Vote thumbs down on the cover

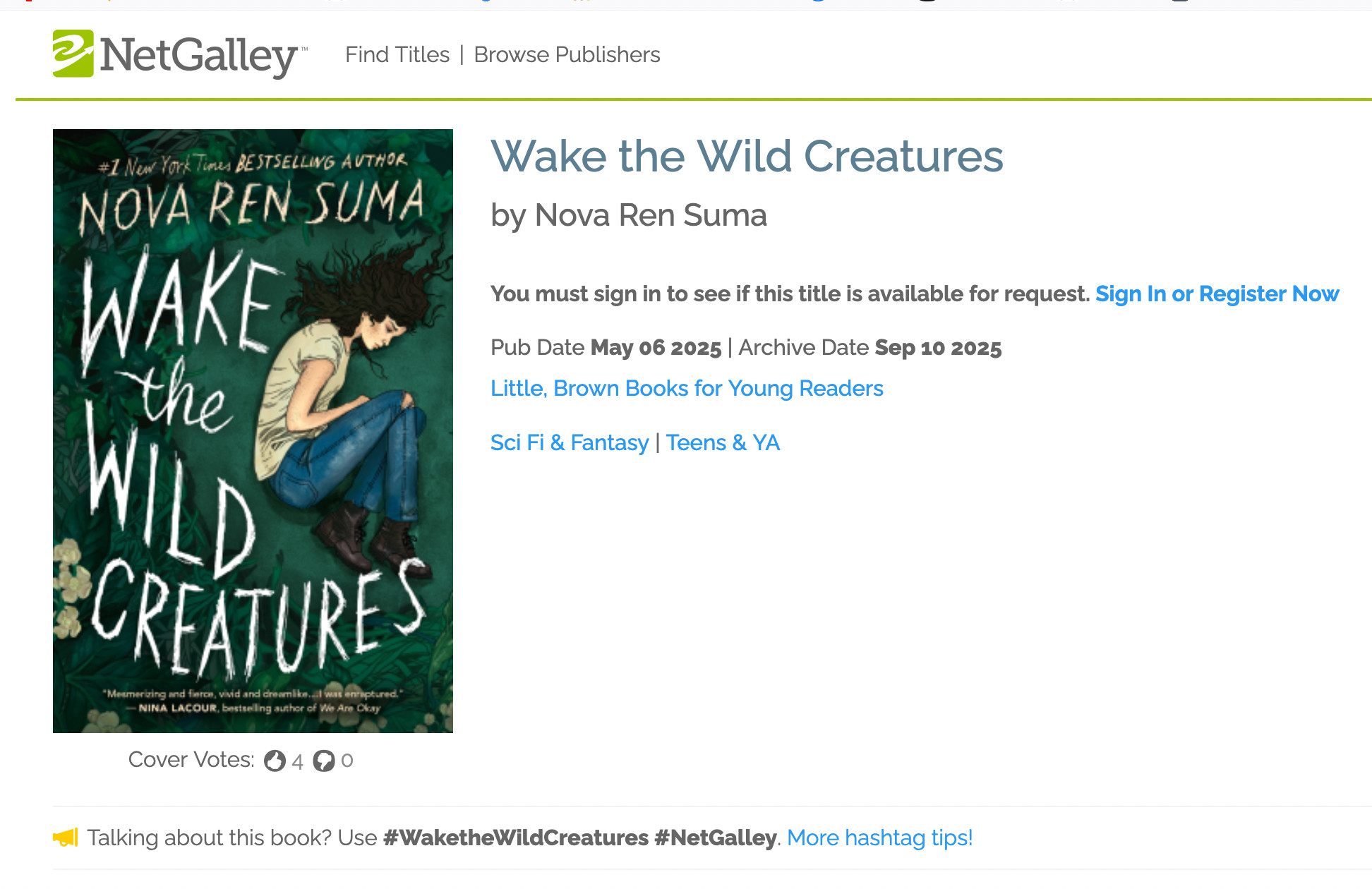tap(324, 761)
